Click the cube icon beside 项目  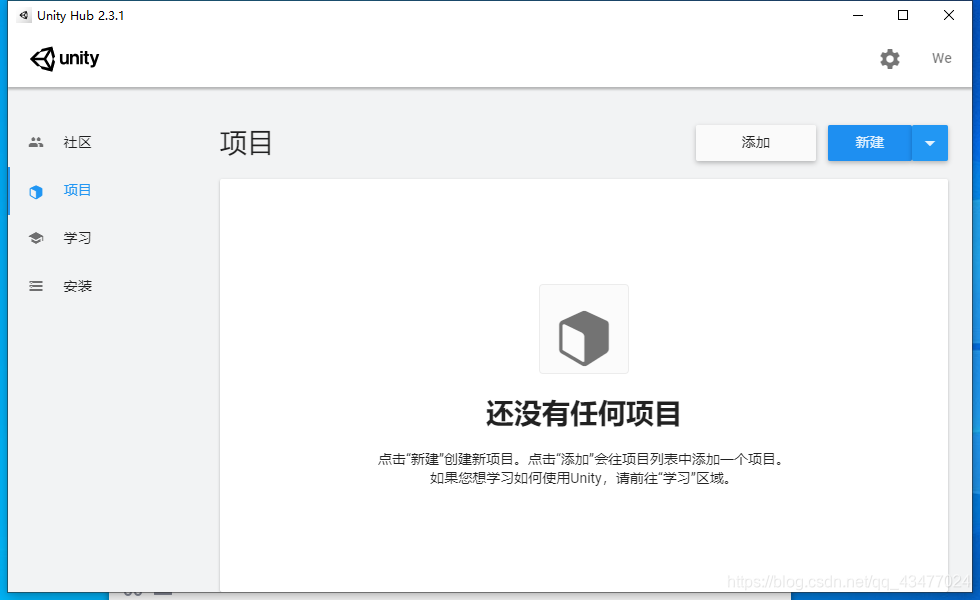tap(36, 191)
